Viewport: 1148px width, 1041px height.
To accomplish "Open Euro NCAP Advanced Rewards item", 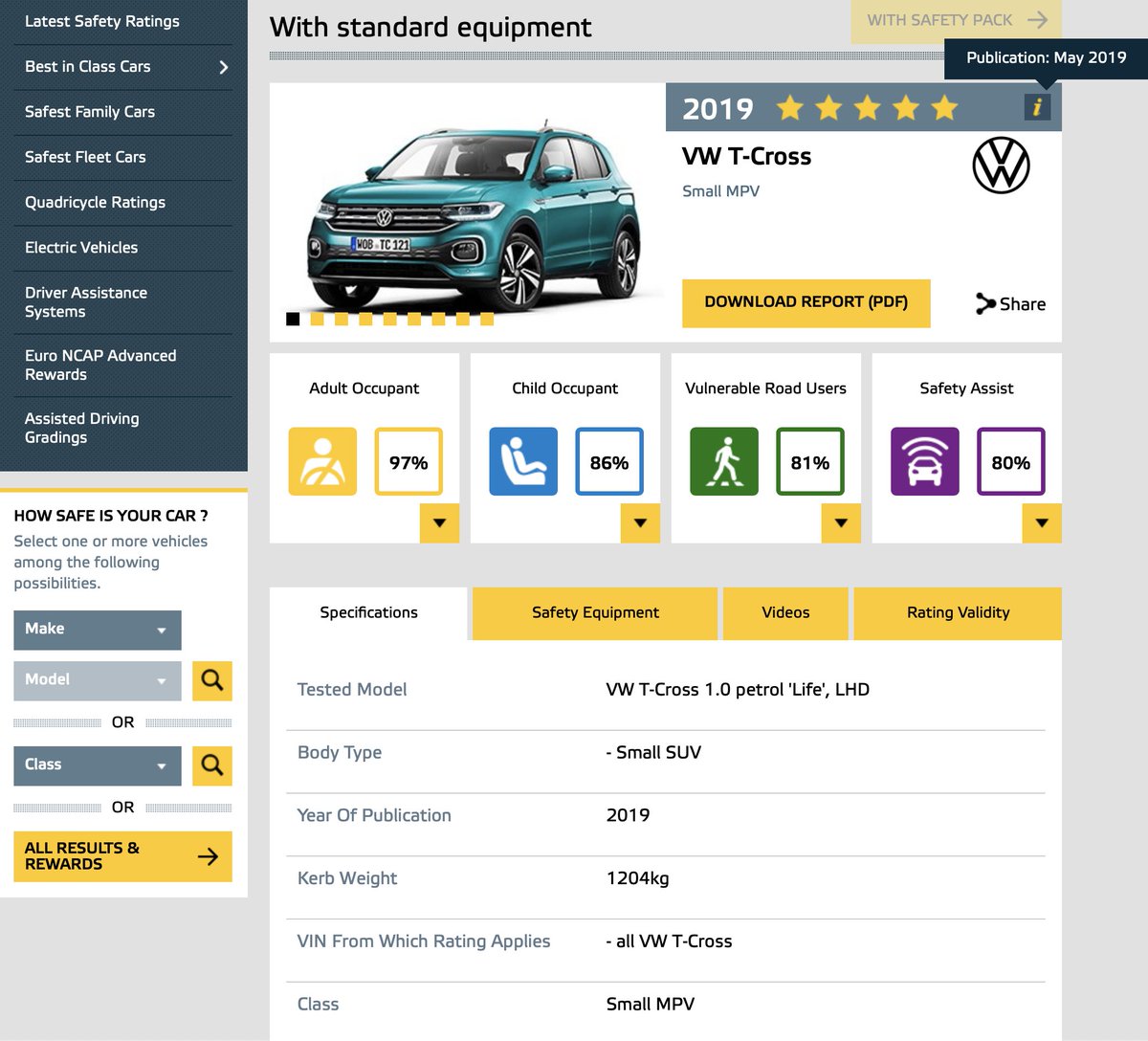I will (123, 365).
